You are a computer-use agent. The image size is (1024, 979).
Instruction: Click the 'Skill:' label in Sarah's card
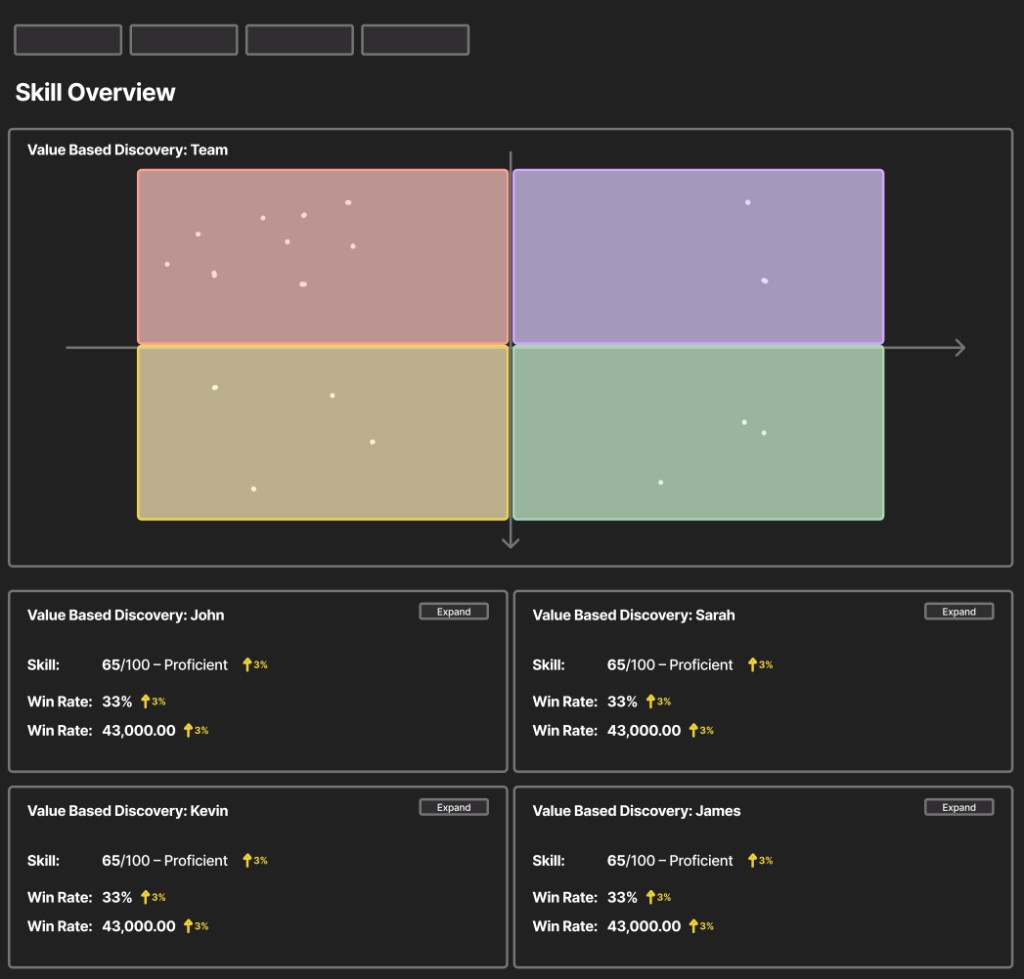(x=549, y=665)
